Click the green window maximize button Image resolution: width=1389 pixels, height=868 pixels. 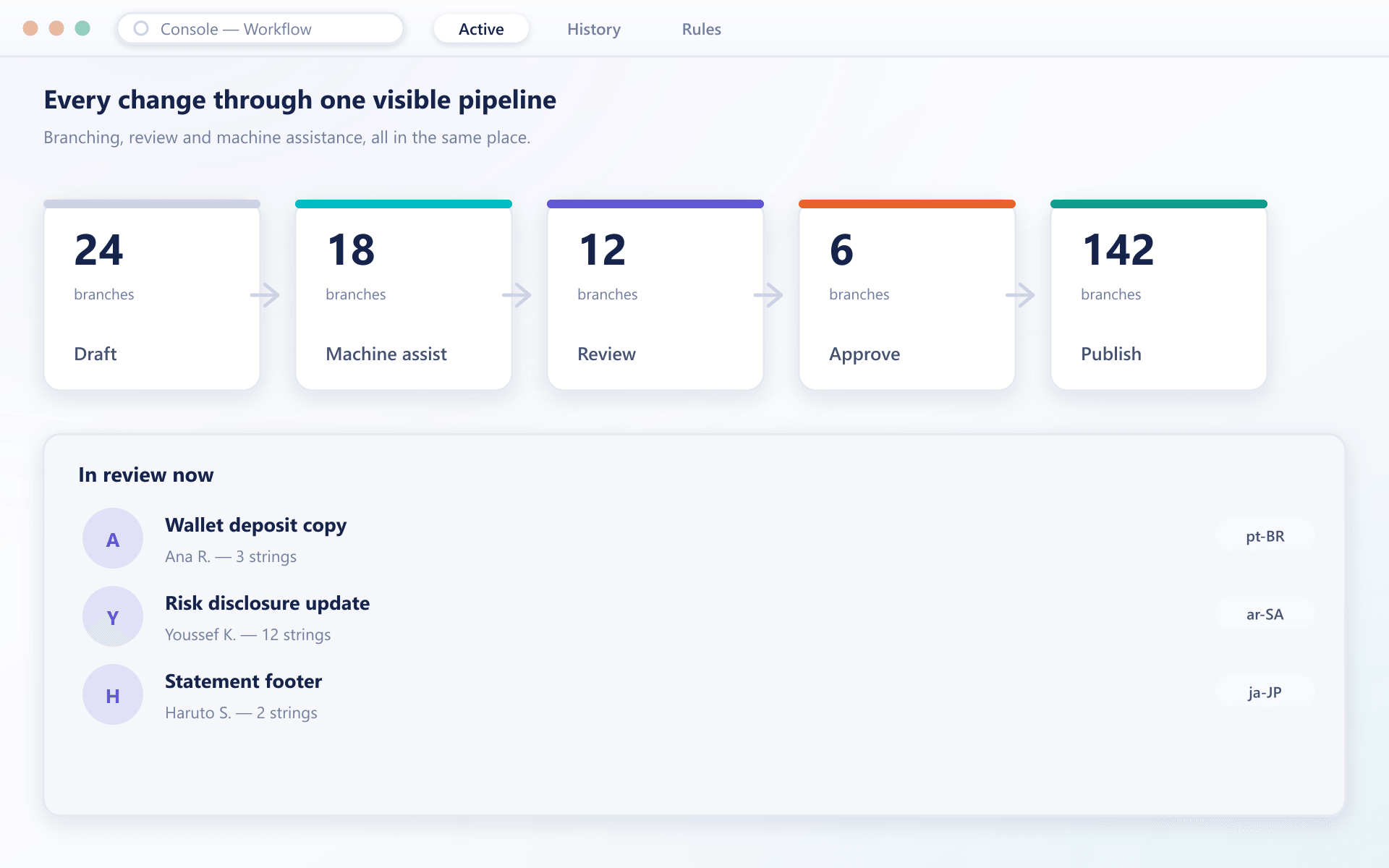click(x=82, y=28)
